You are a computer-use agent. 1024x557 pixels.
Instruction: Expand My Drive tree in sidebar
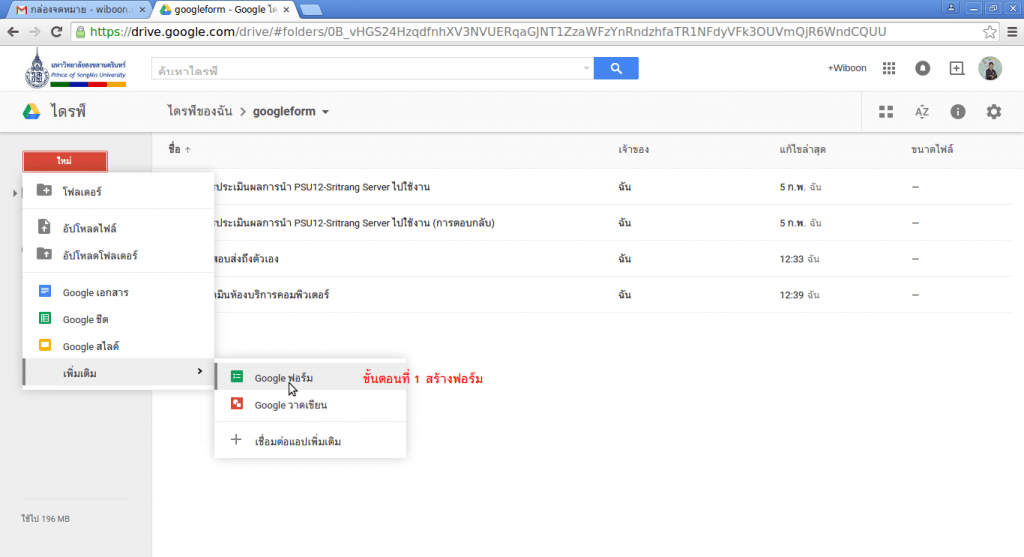click(15, 193)
